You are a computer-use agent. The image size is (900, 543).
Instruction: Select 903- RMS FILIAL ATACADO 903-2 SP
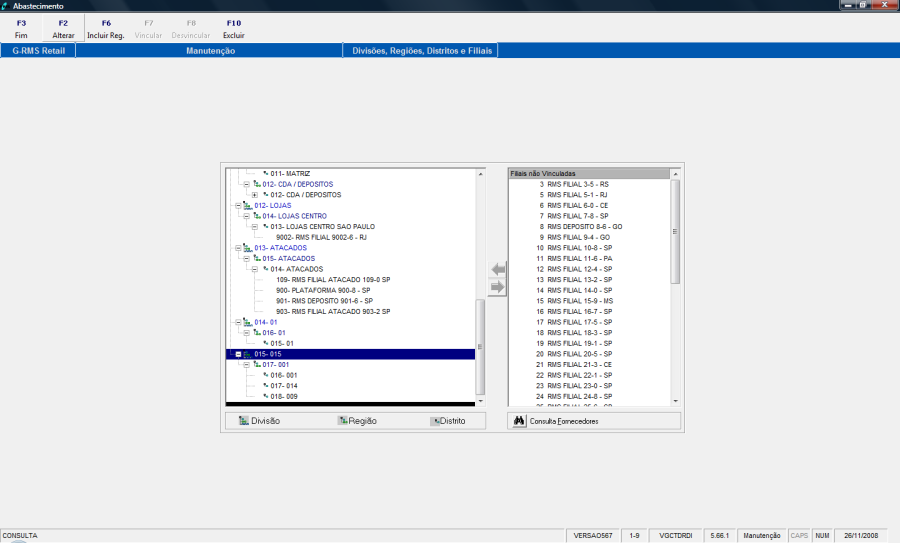point(333,312)
